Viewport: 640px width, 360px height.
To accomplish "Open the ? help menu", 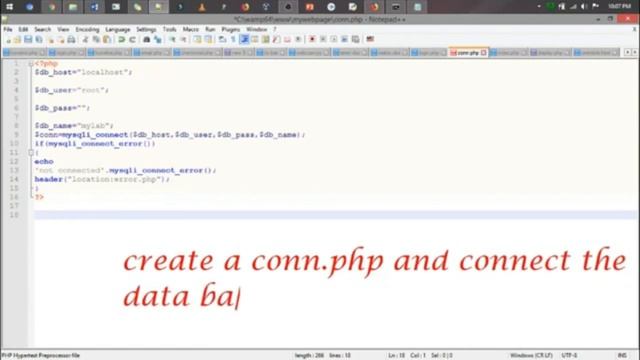I will (275, 29).
